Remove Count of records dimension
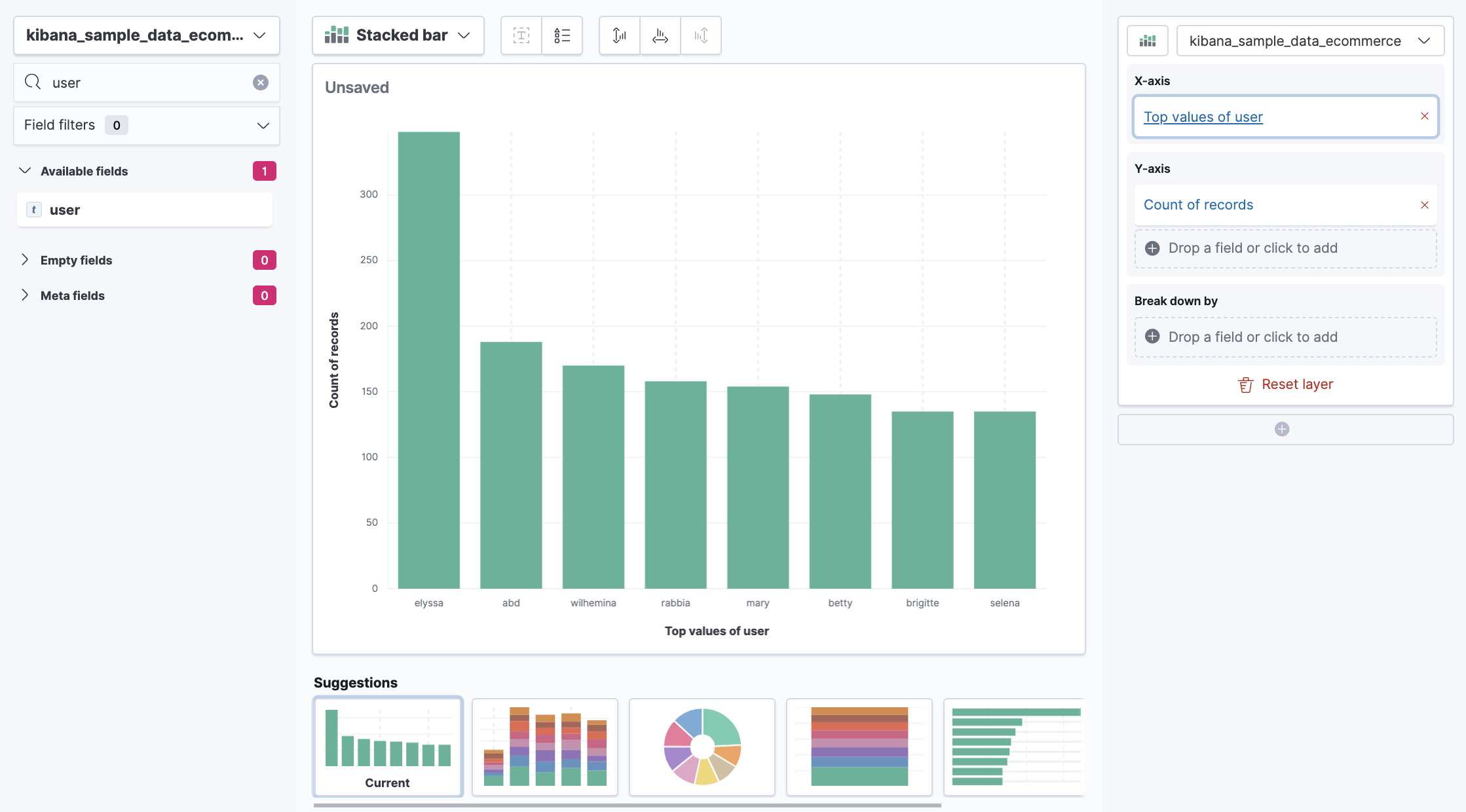Viewport: 1466px width, 812px height. tap(1424, 205)
